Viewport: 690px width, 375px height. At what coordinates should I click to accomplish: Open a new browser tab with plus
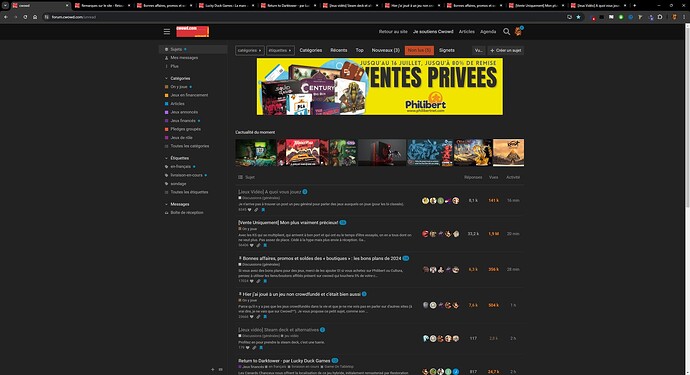(x=635, y=6)
